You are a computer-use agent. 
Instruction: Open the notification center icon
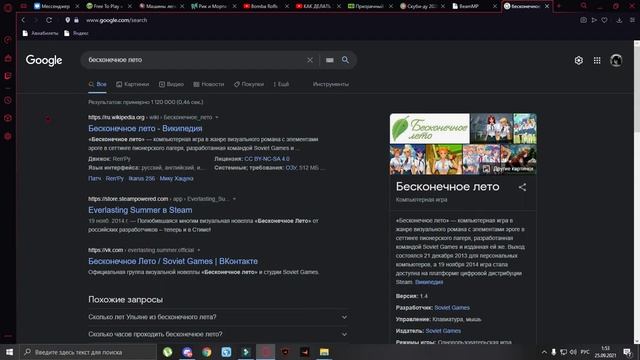point(627,352)
